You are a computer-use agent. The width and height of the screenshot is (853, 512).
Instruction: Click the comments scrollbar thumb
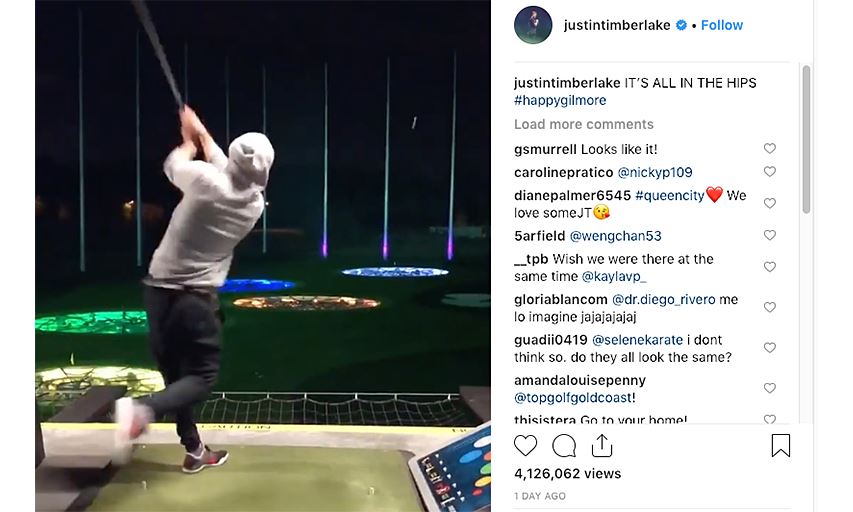point(806,139)
